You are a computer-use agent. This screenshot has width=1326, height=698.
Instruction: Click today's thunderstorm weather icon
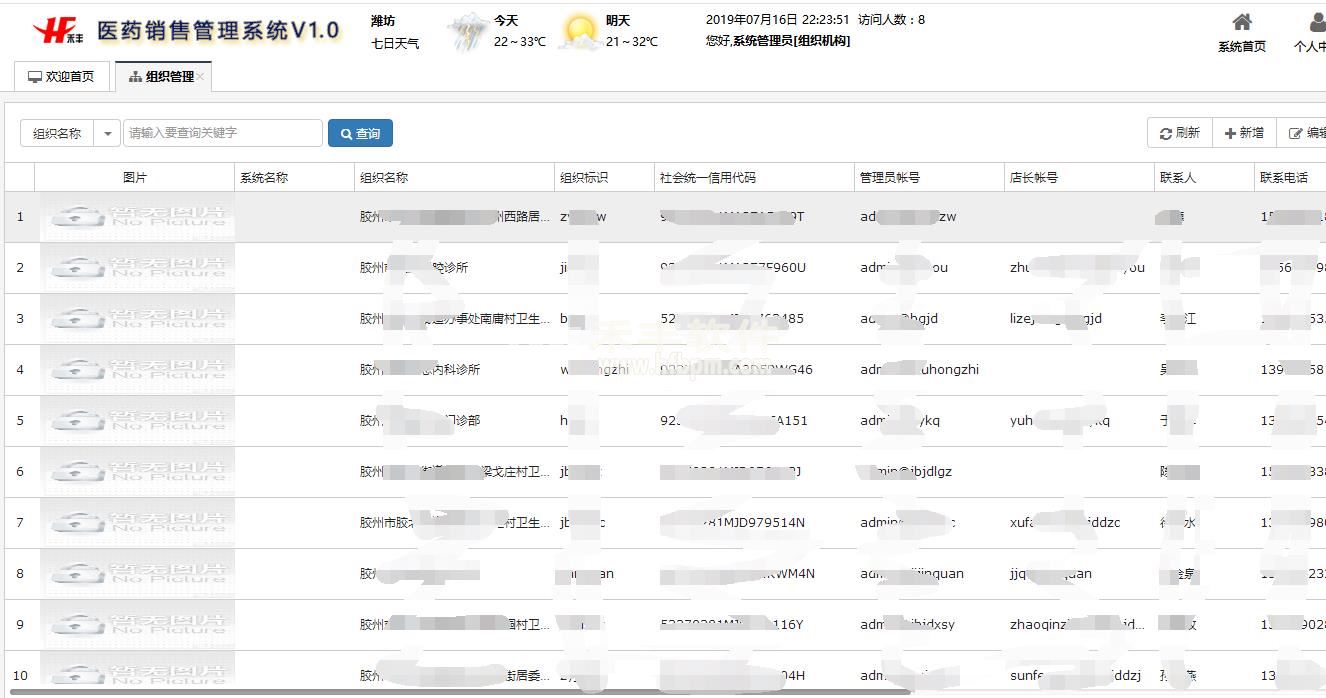coord(467,32)
